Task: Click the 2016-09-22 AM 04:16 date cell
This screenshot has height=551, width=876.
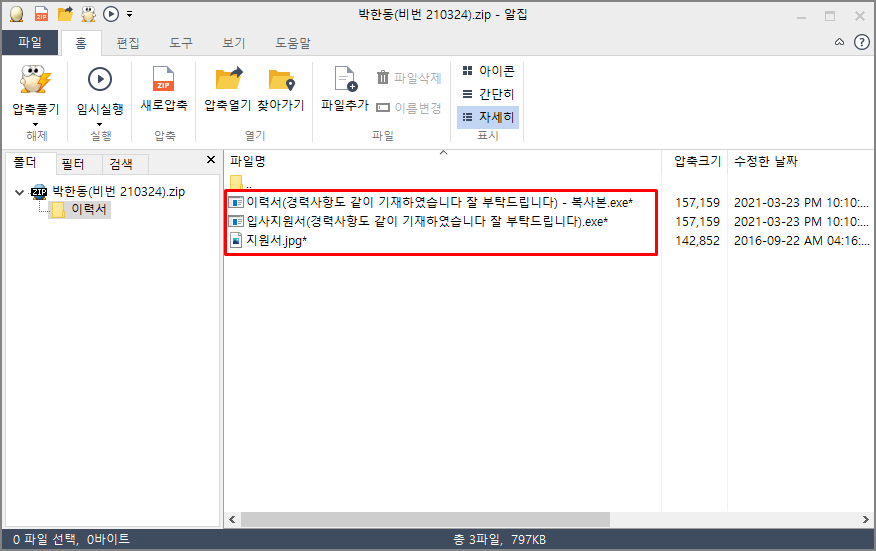Action: pyautogui.click(x=801, y=241)
